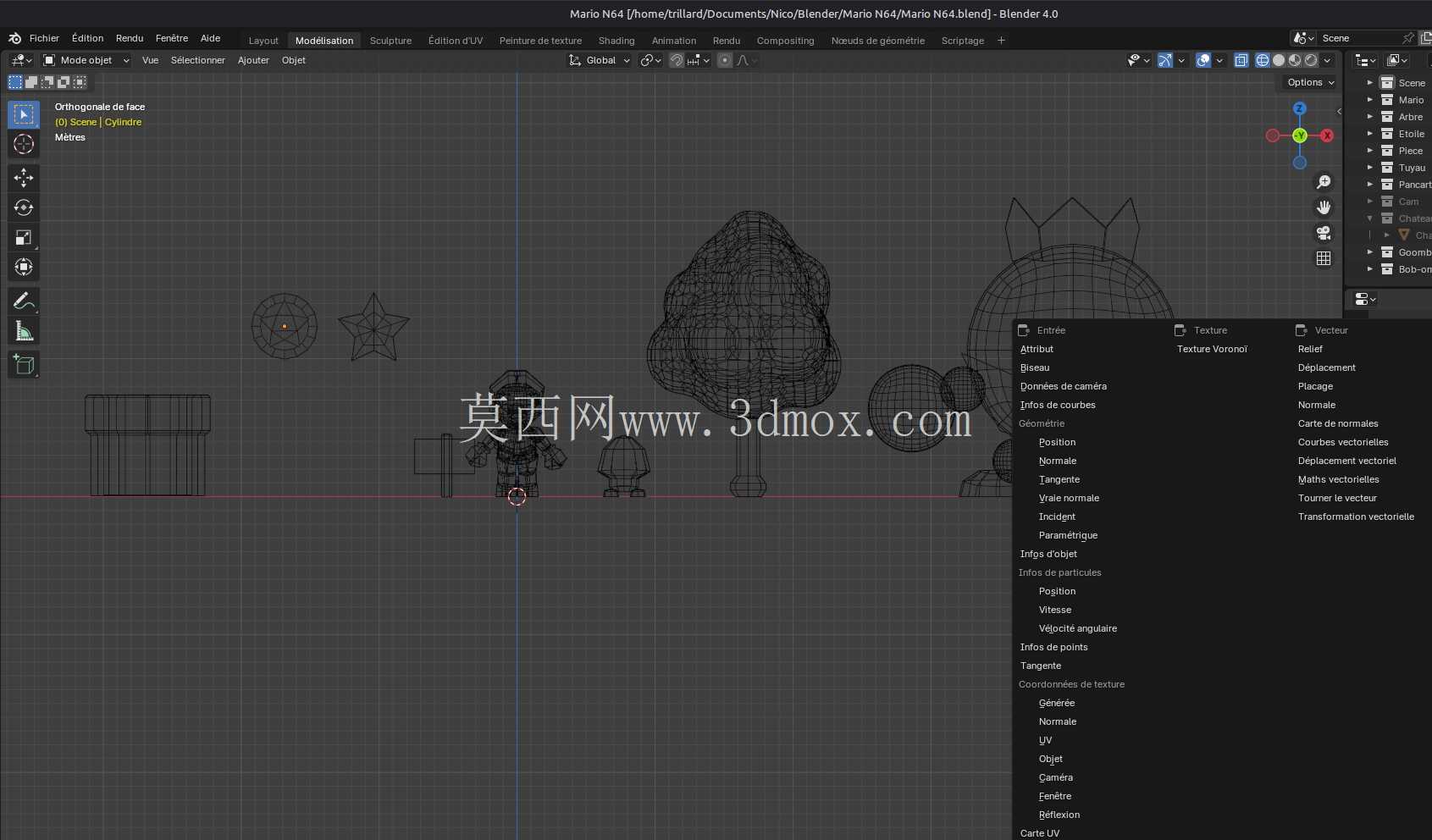The height and width of the screenshot is (840, 1432).
Task: Open the Ajouter menu
Action: pyautogui.click(x=253, y=60)
